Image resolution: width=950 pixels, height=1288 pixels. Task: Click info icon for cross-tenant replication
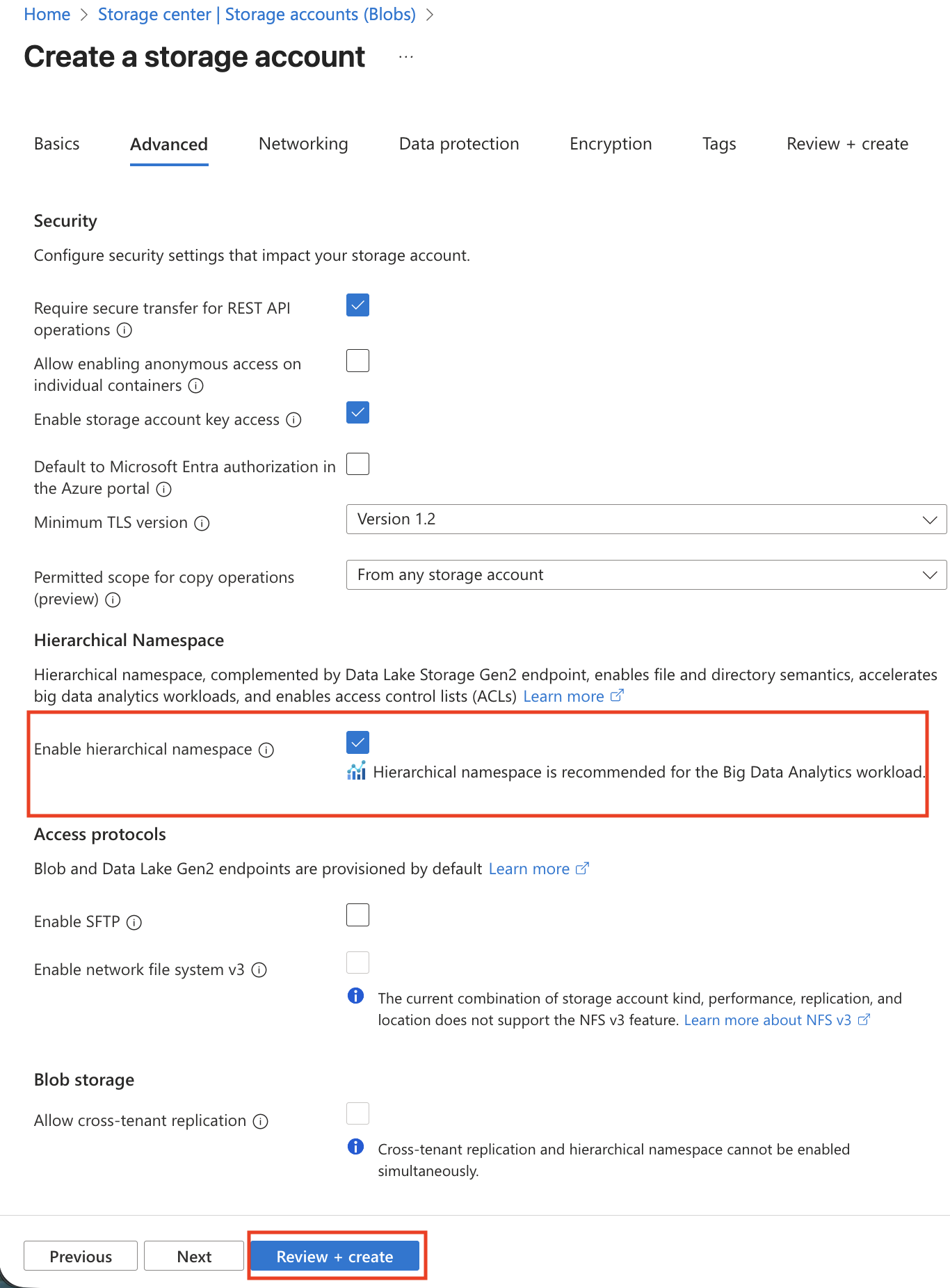tap(261, 1121)
